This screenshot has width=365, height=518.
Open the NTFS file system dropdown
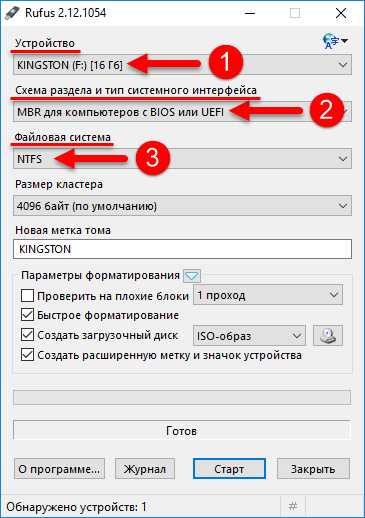click(182, 159)
